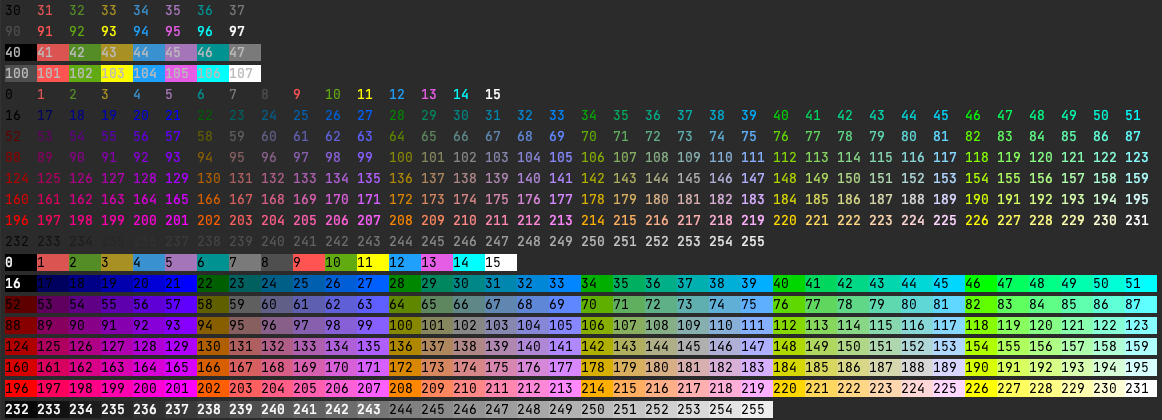The image size is (1162, 420).
Task: Click the red foreground text 31
Action: click(x=45, y=10)
